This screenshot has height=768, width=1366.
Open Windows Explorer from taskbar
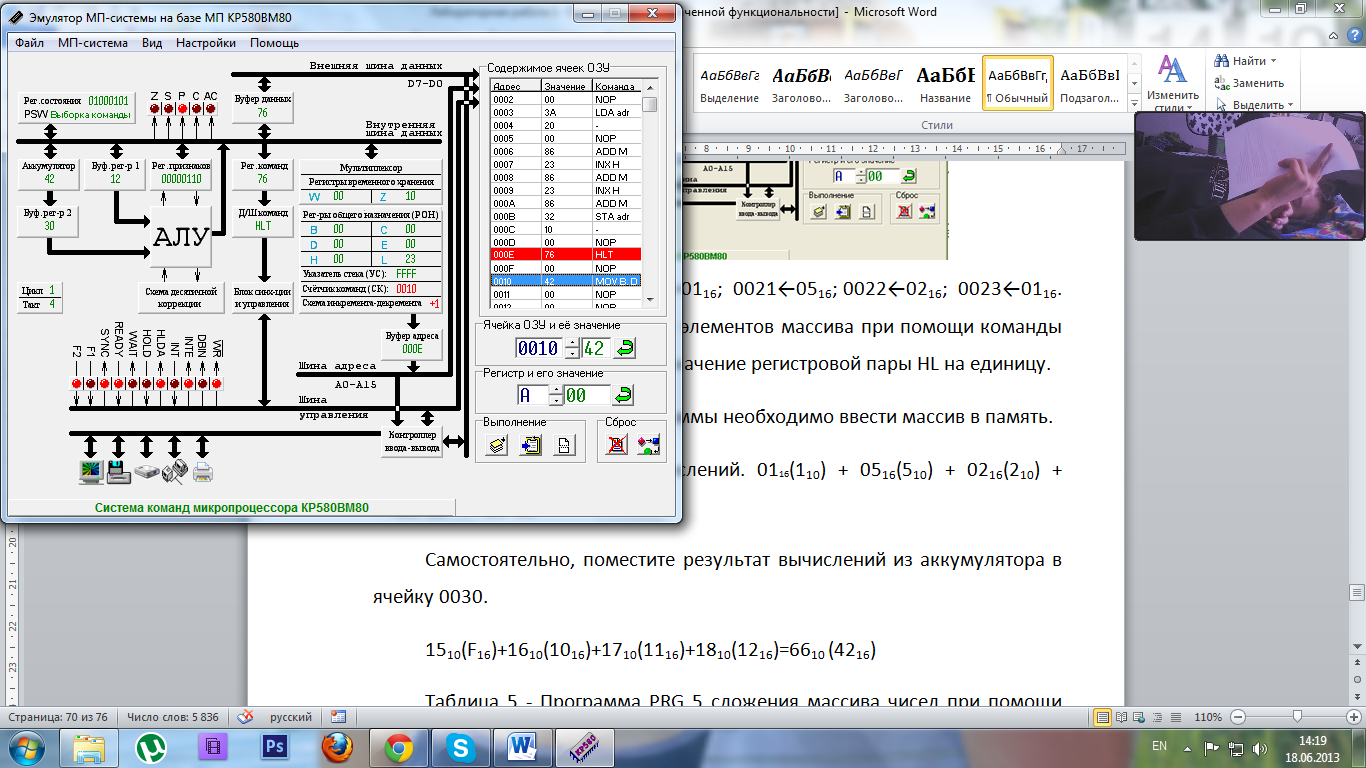coord(90,746)
